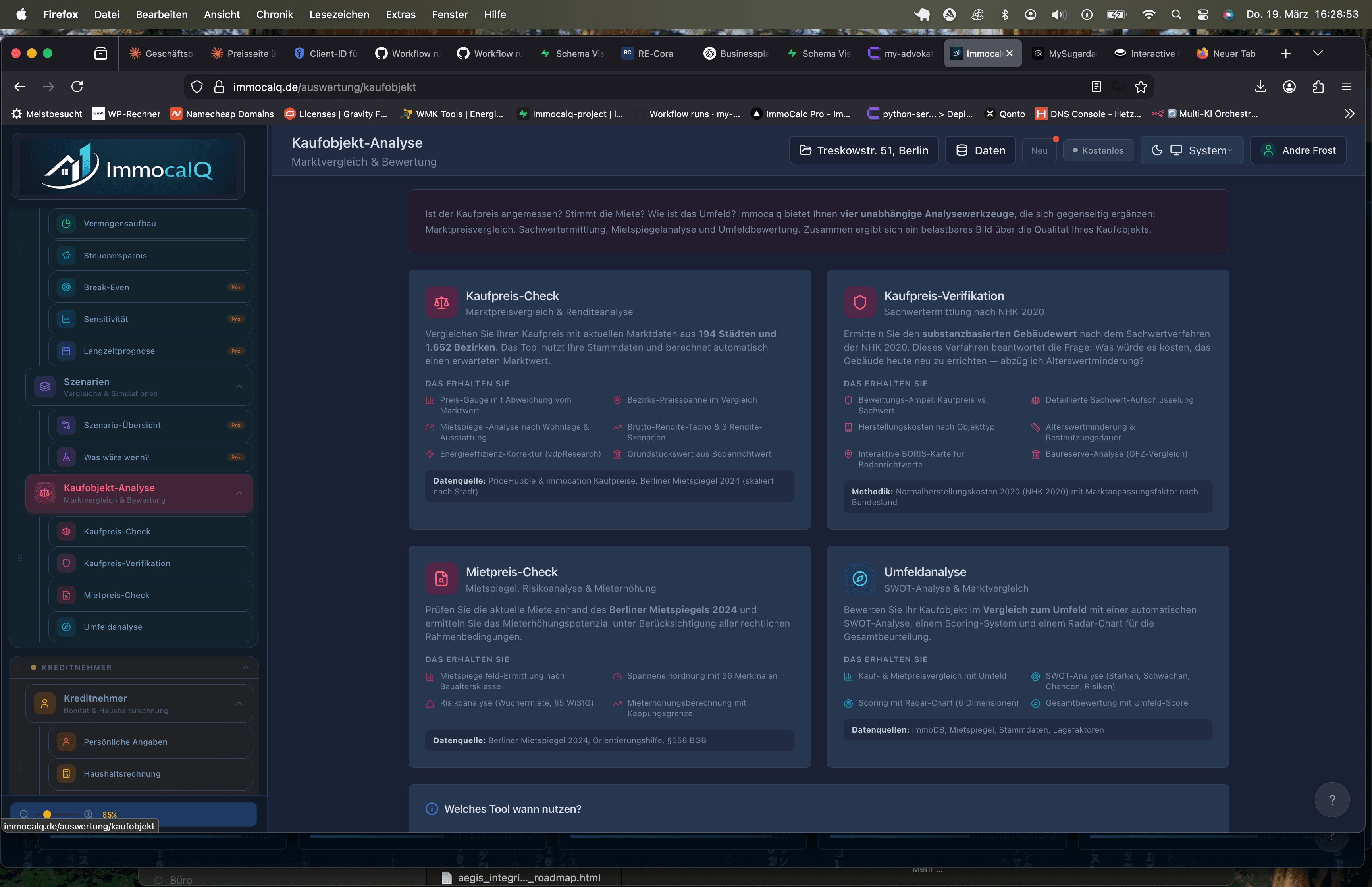
Task: Open Vermögensaufbau in the sidebar
Action: click(x=151, y=224)
